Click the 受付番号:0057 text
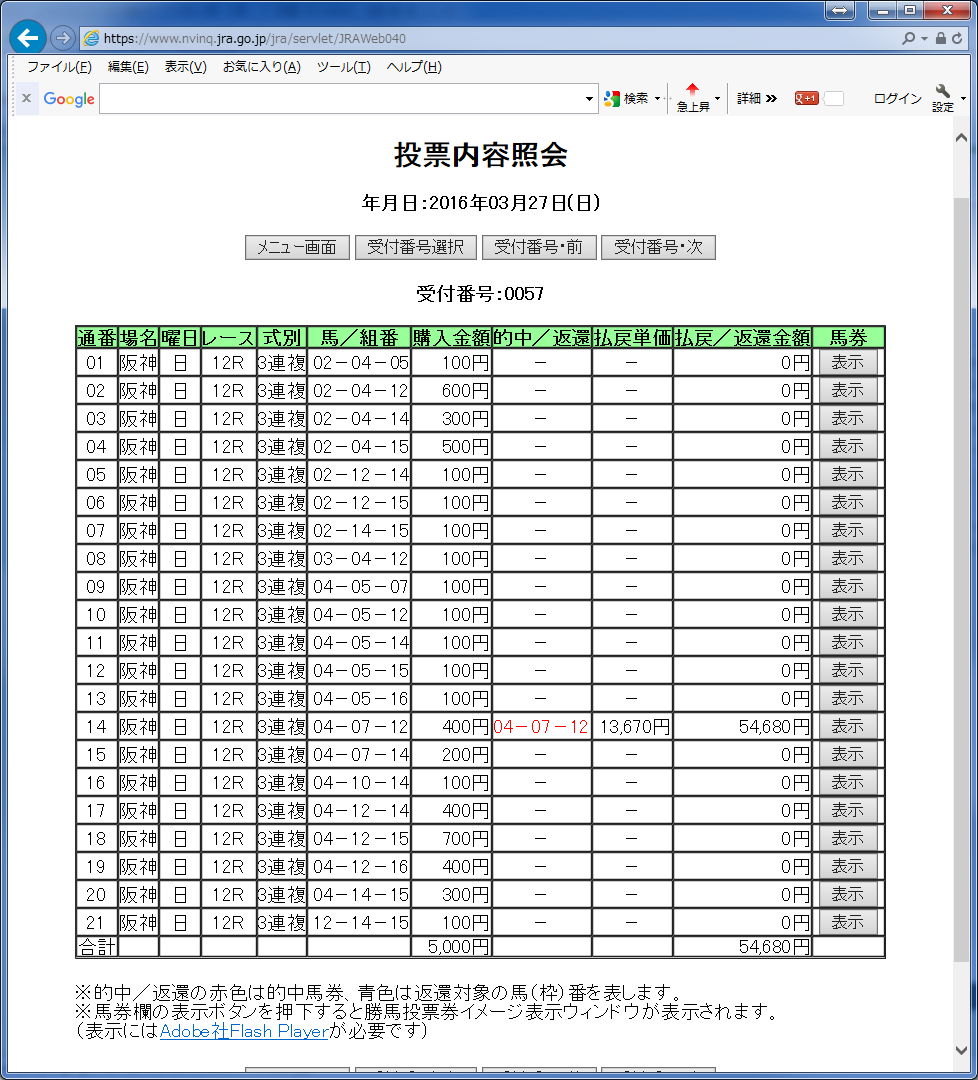978x1080 pixels. 480,294
